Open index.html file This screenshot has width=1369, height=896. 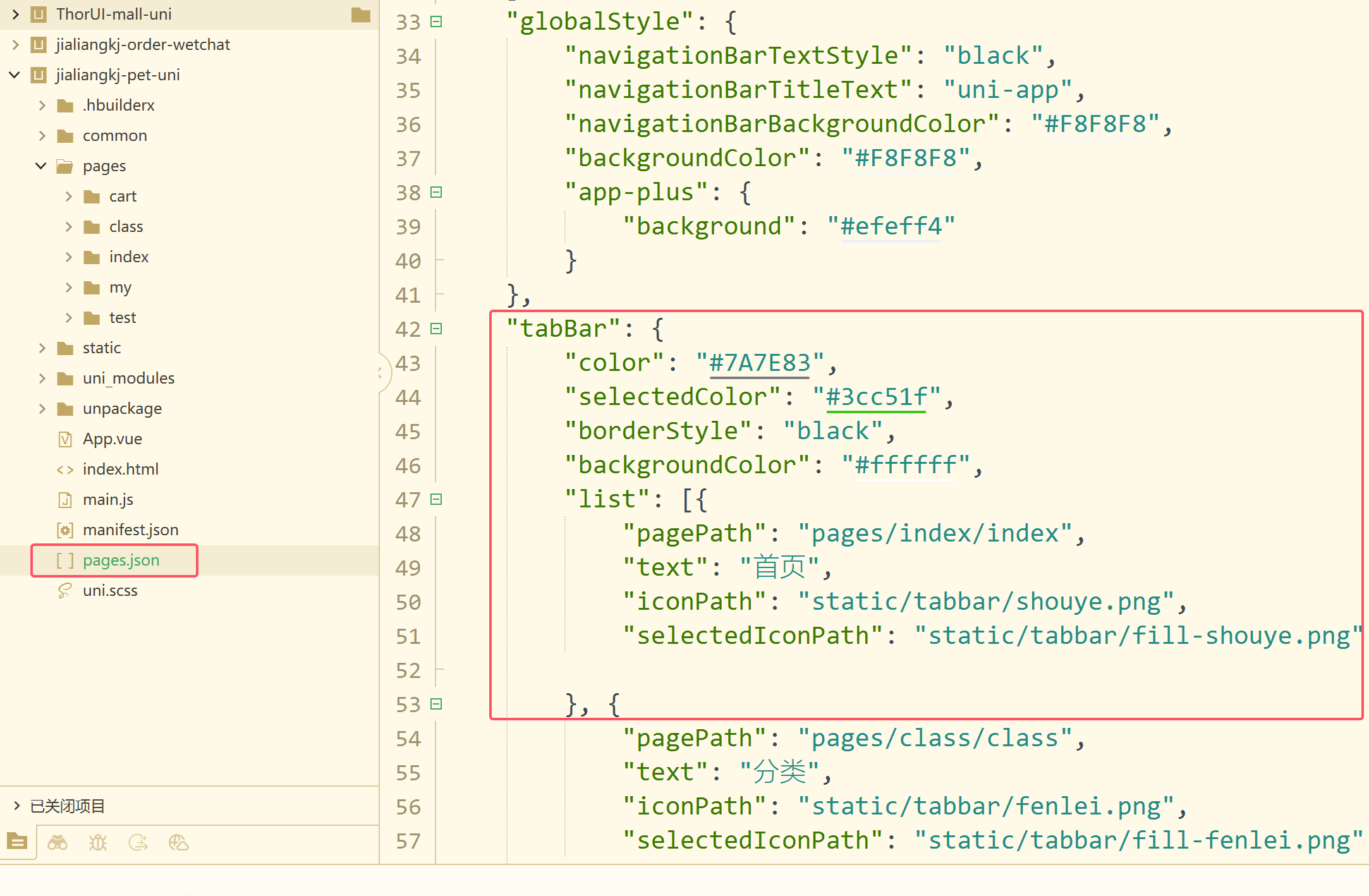[120, 469]
